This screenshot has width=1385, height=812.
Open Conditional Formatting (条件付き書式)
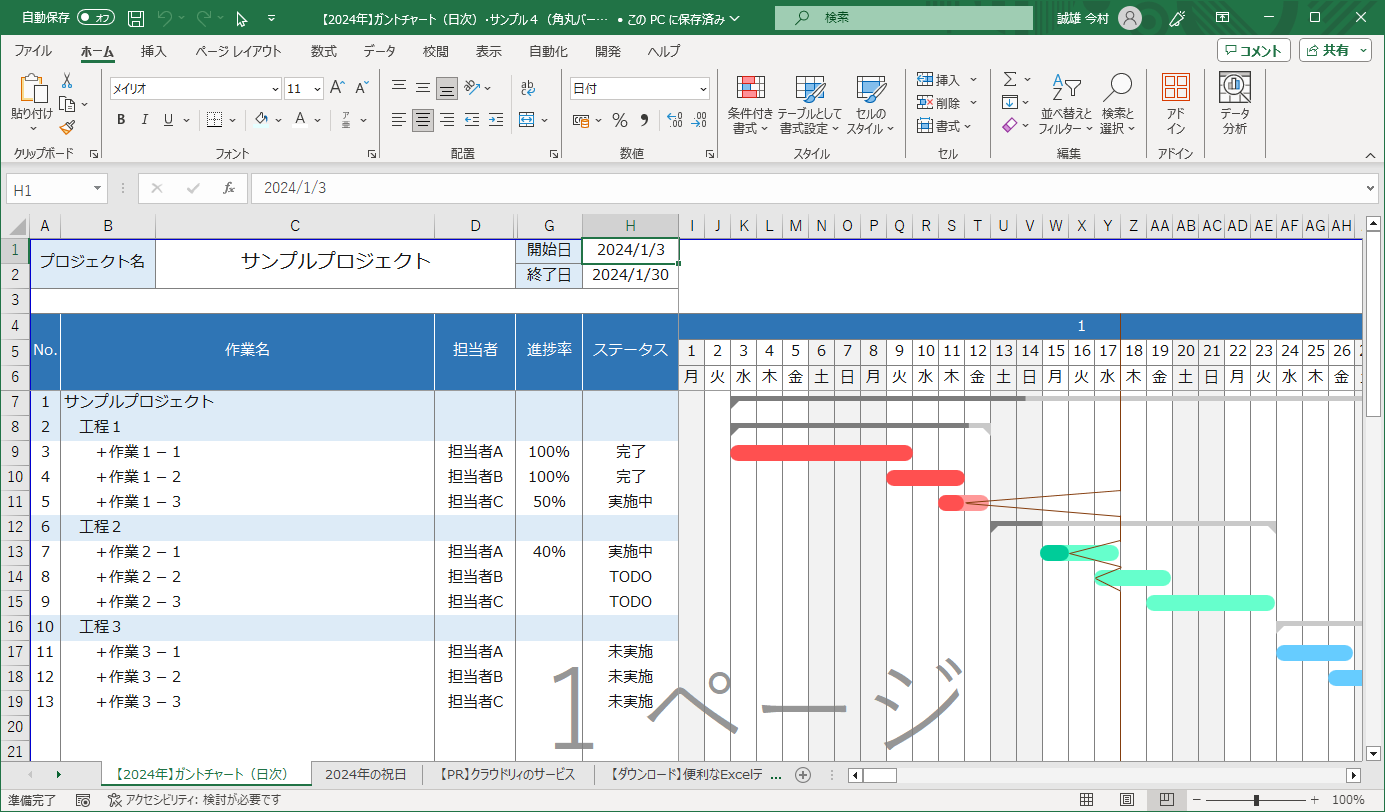750,105
